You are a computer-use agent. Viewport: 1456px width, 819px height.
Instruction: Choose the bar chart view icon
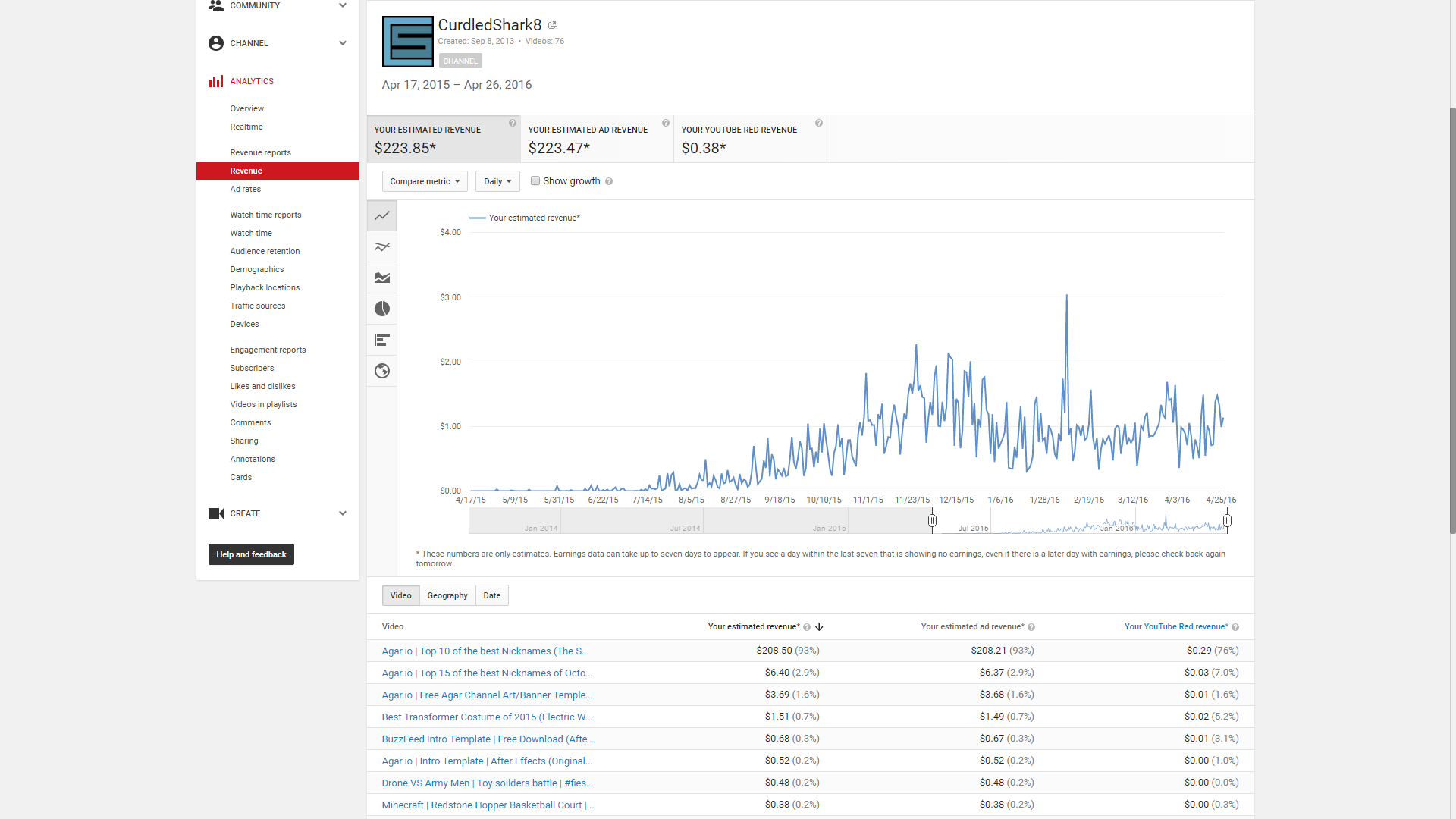click(x=382, y=340)
